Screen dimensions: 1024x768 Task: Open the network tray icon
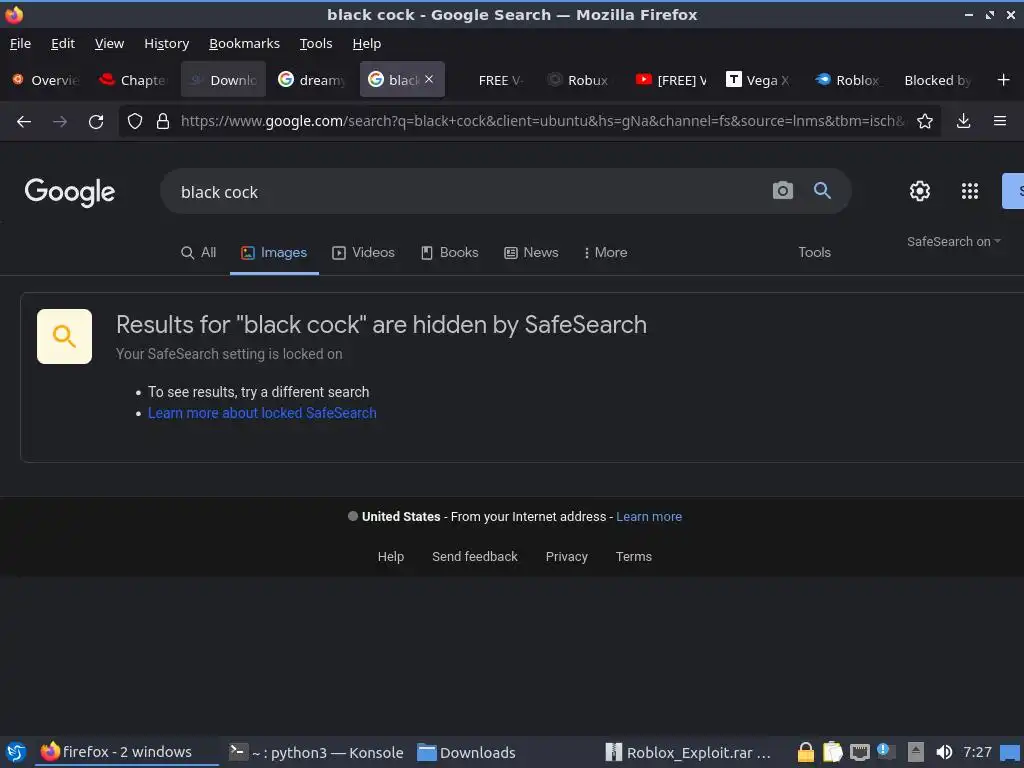(x=859, y=752)
